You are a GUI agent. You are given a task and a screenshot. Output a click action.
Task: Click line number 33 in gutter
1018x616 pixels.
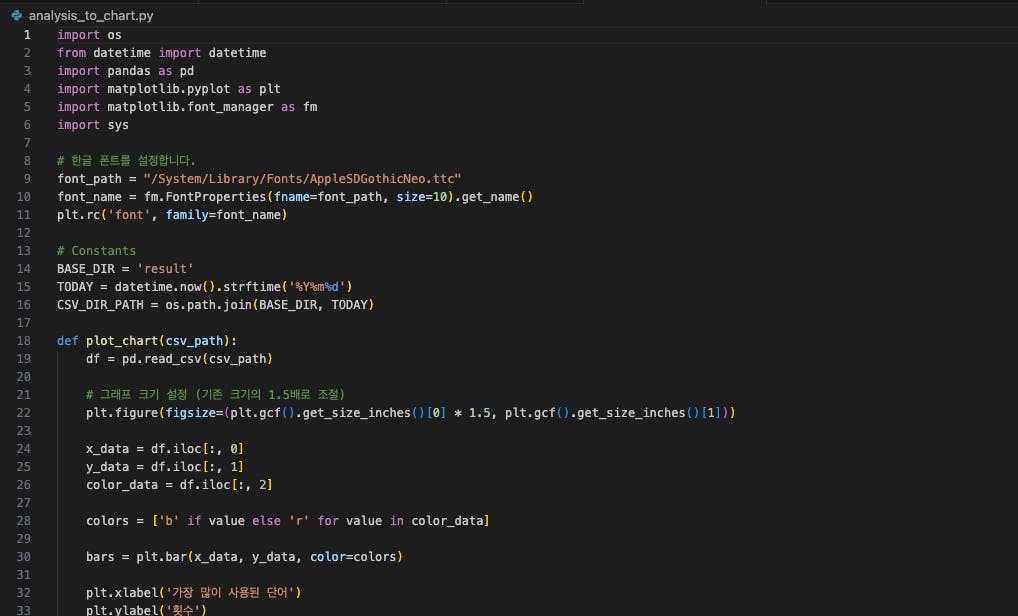pos(23,610)
